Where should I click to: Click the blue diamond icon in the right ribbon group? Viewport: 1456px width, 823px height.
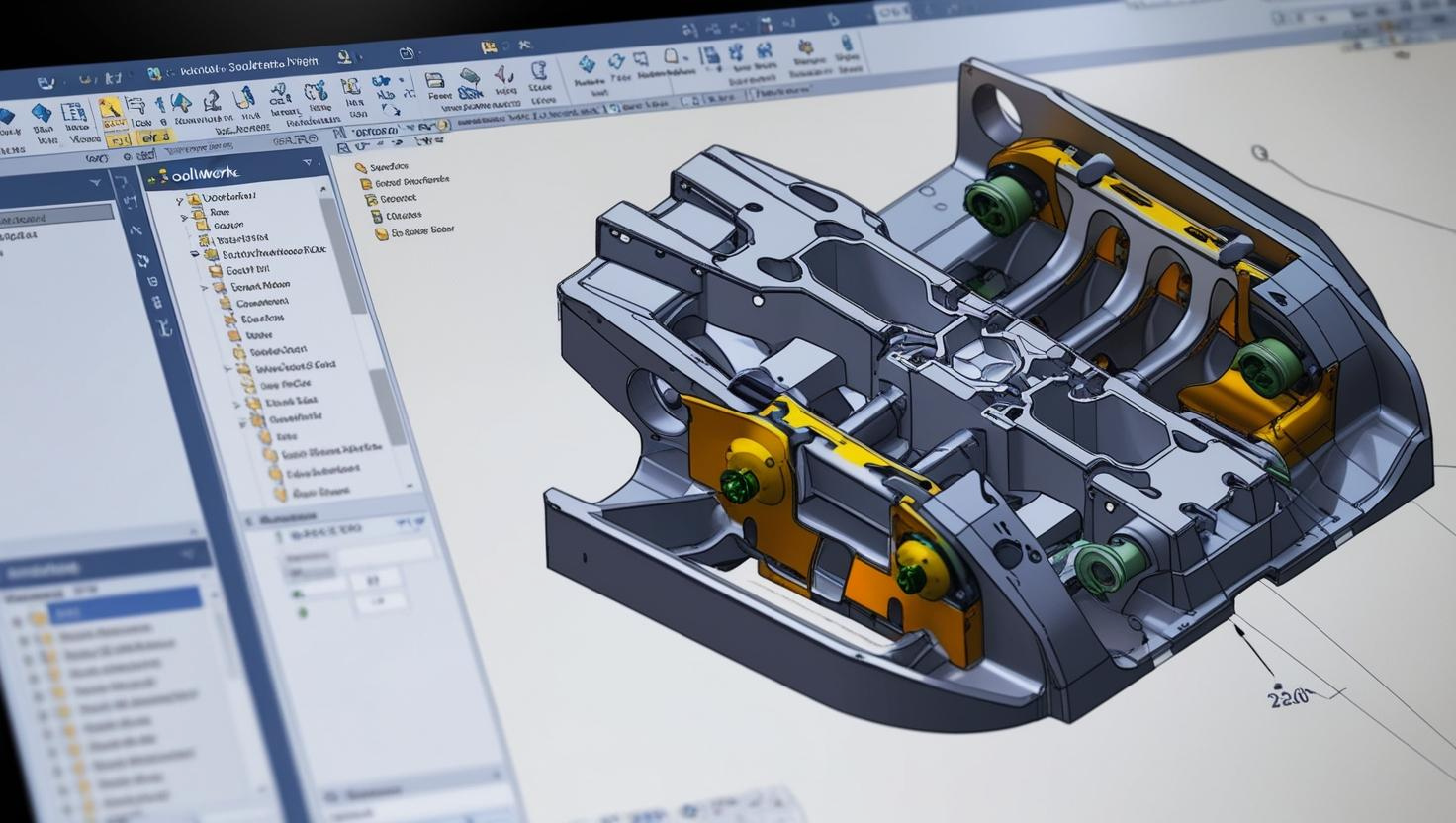click(588, 65)
